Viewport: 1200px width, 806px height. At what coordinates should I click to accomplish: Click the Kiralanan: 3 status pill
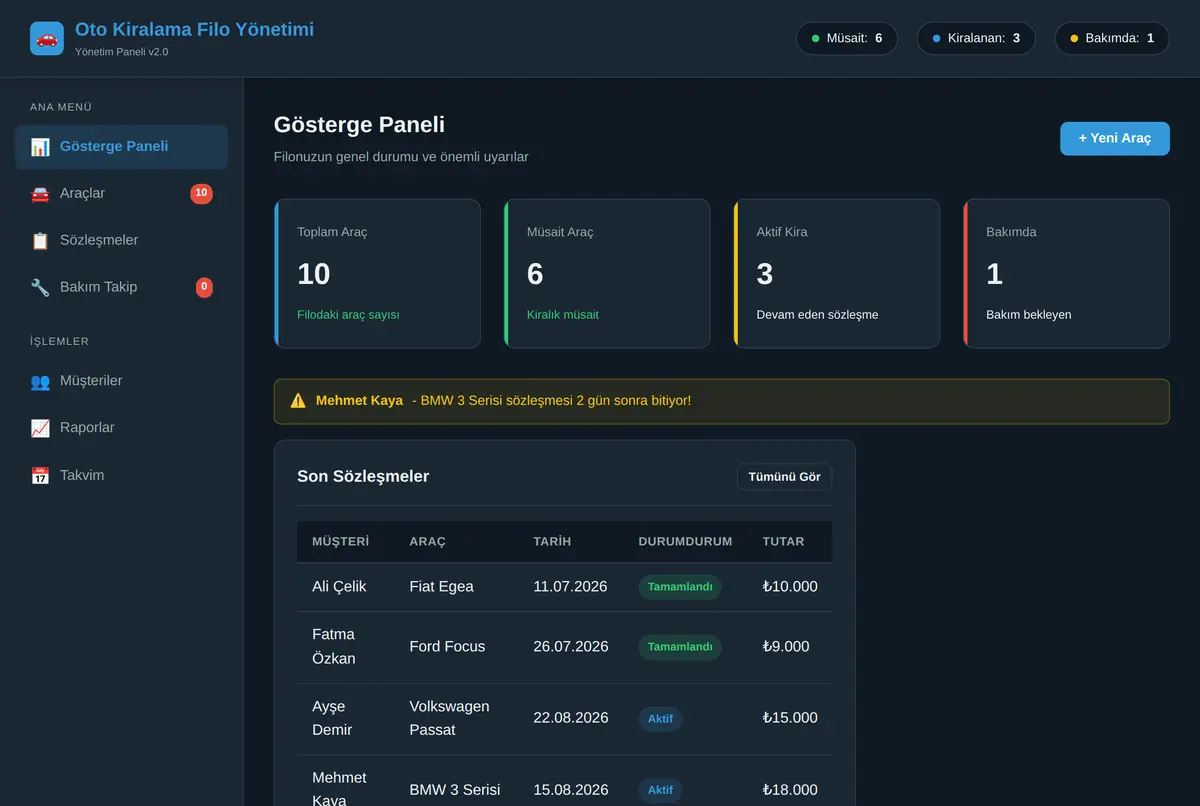pos(976,38)
